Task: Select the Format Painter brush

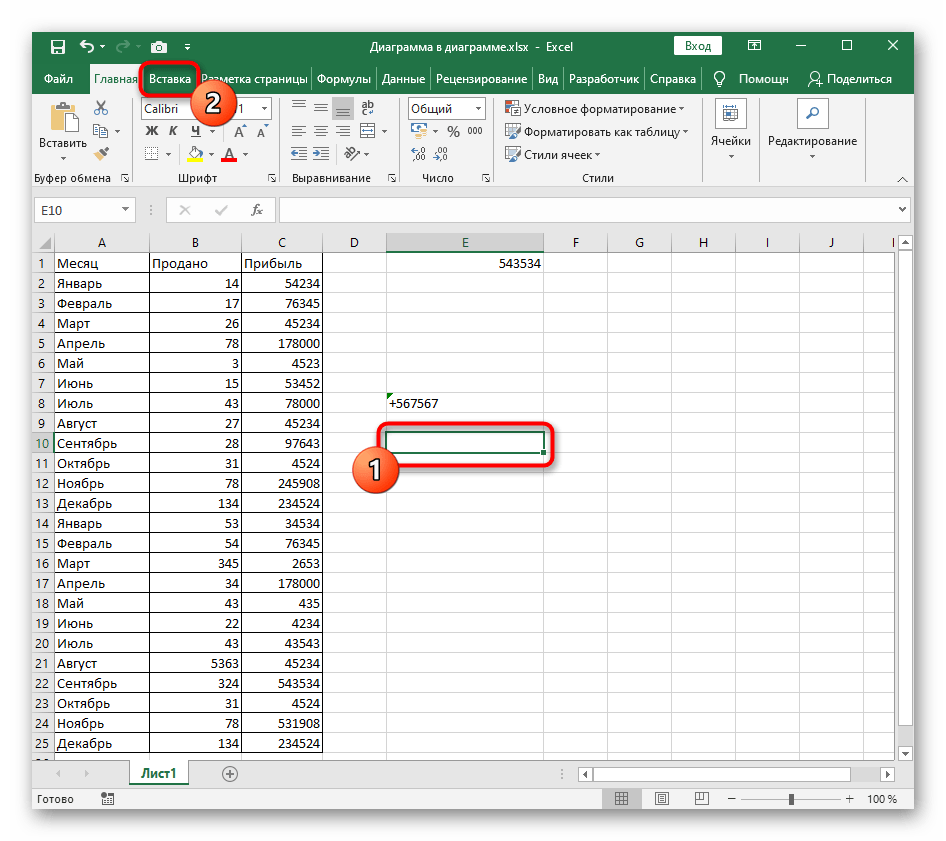Action: (x=101, y=154)
